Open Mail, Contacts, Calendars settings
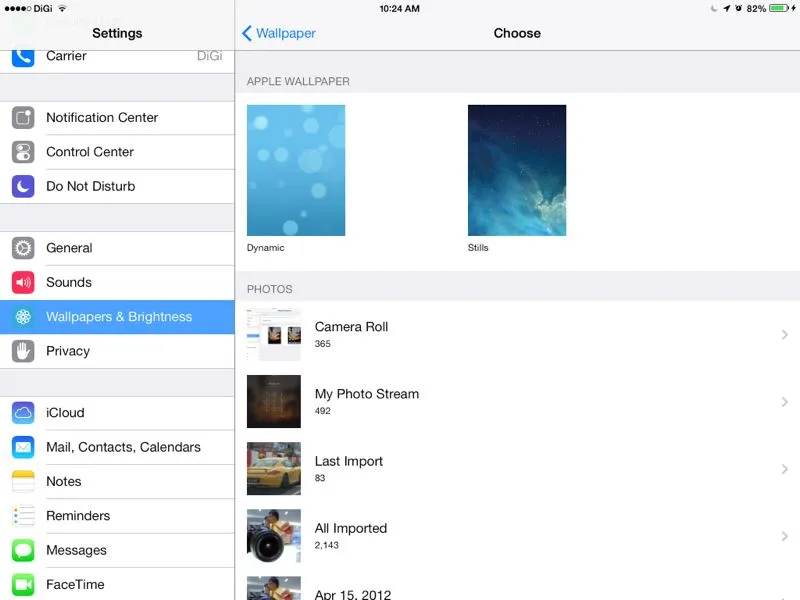The image size is (800, 600). (123, 447)
